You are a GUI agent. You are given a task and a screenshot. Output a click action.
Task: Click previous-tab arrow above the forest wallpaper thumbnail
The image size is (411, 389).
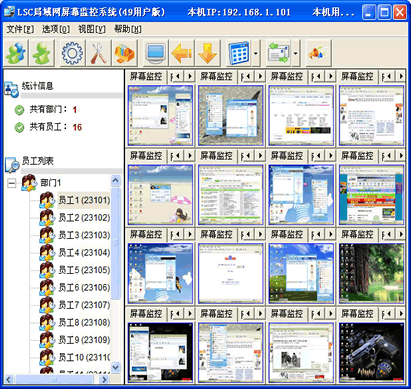coord(388,234)
